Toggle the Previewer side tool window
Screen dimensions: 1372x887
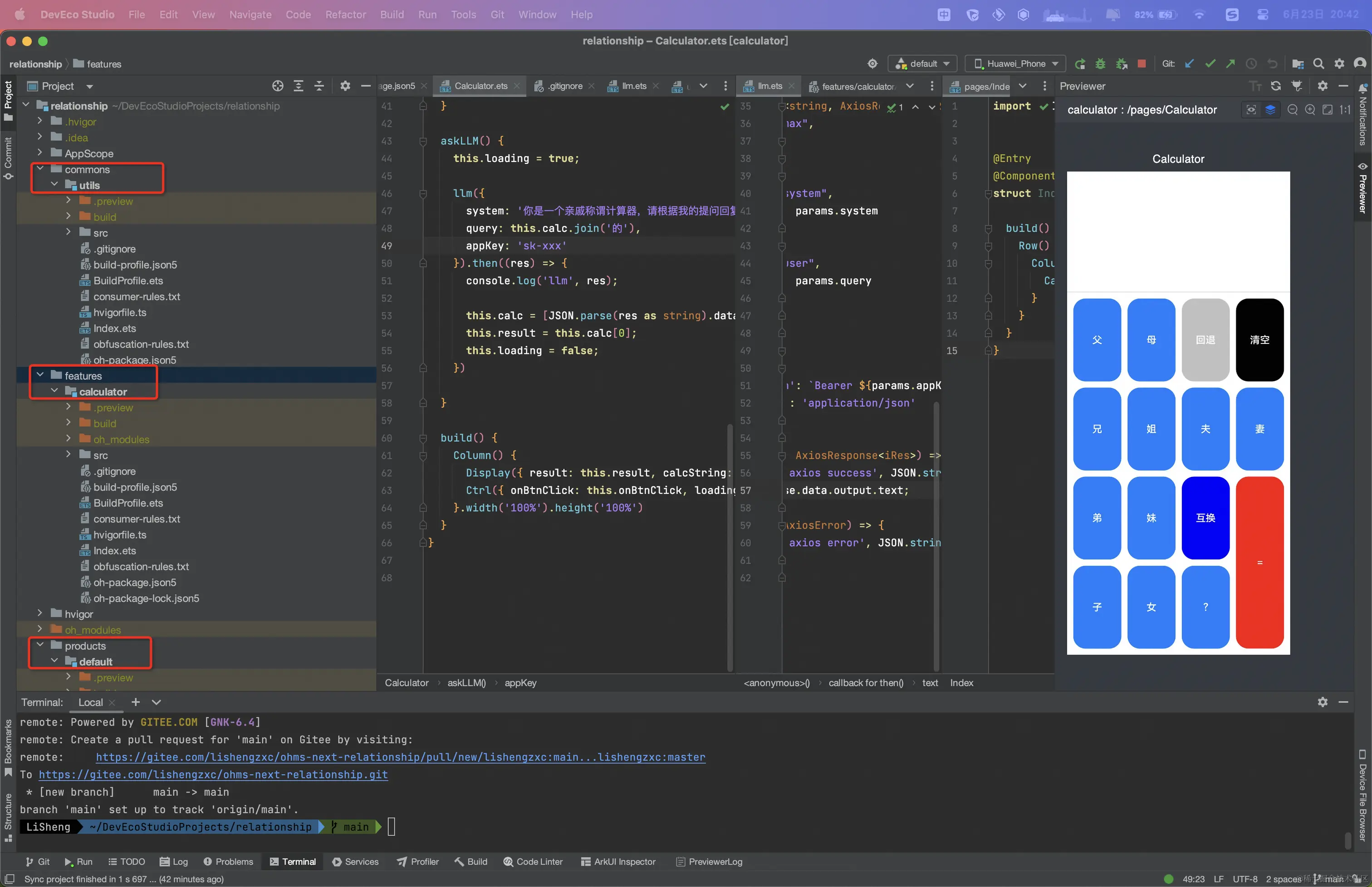point(1362,187)
